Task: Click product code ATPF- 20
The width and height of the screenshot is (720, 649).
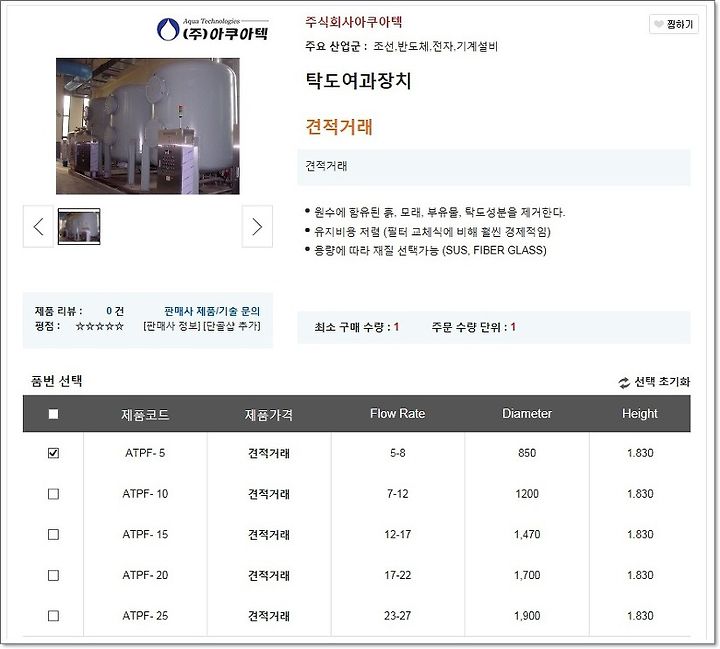Action: point(145,575)
